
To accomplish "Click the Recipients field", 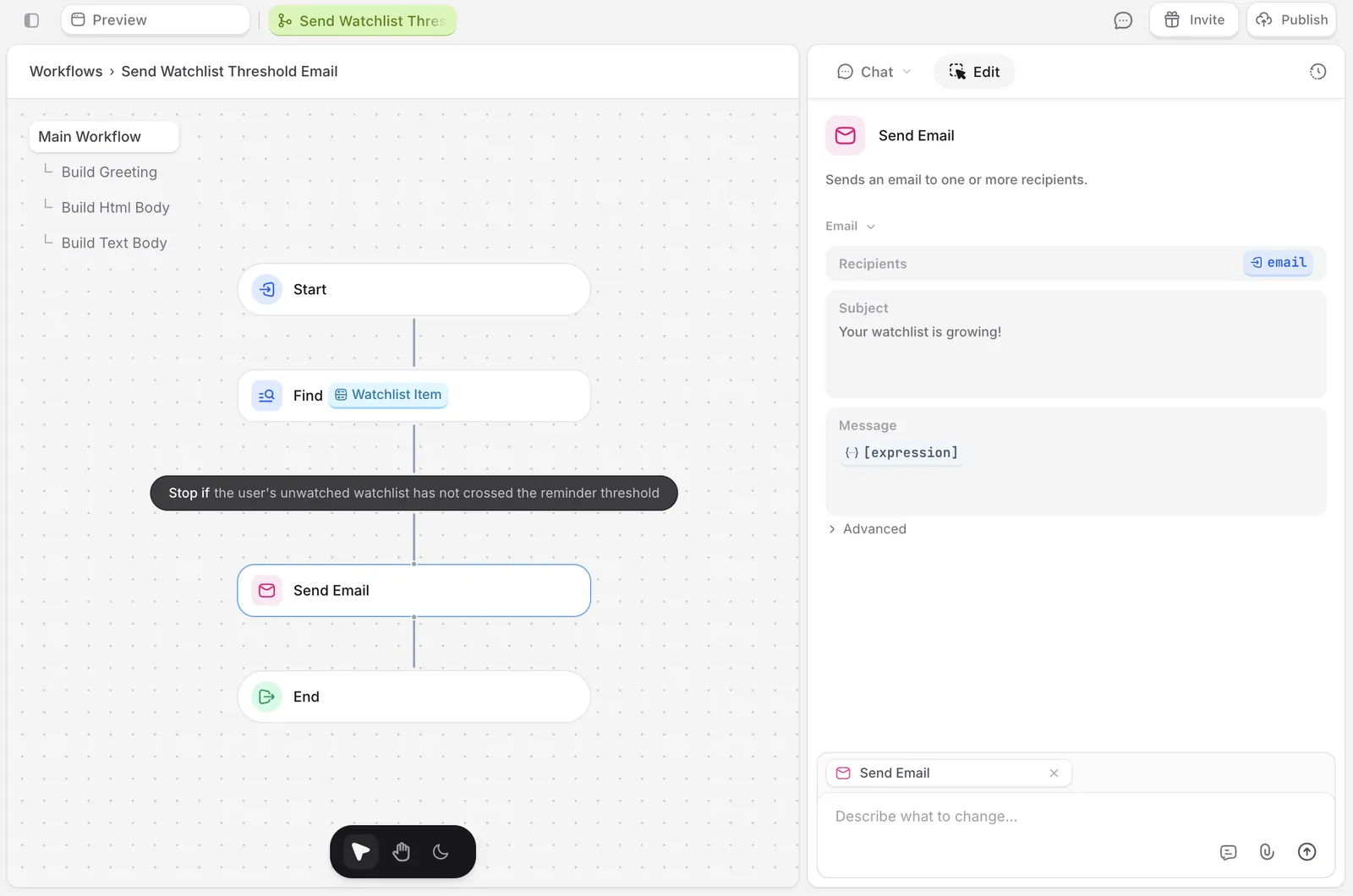I will click(x=1076, y=264).
